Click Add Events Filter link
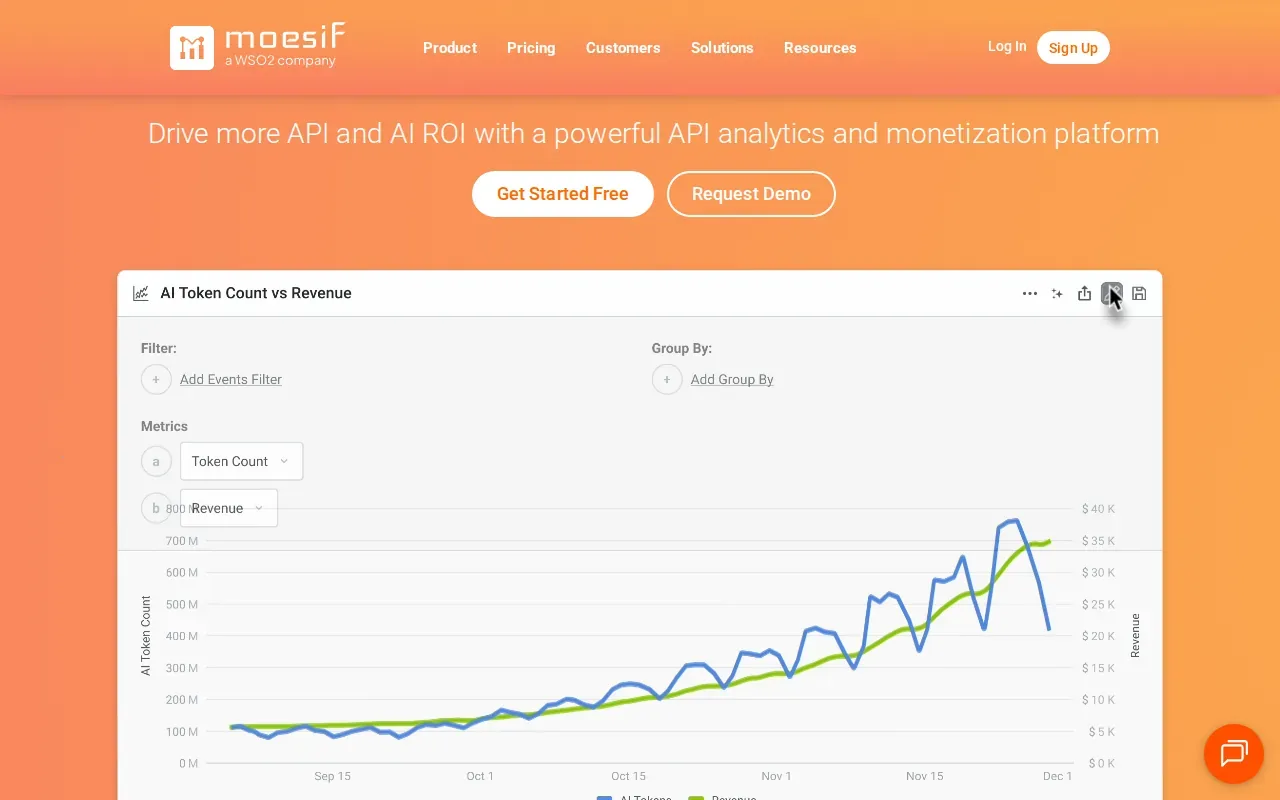 point(231,379)
